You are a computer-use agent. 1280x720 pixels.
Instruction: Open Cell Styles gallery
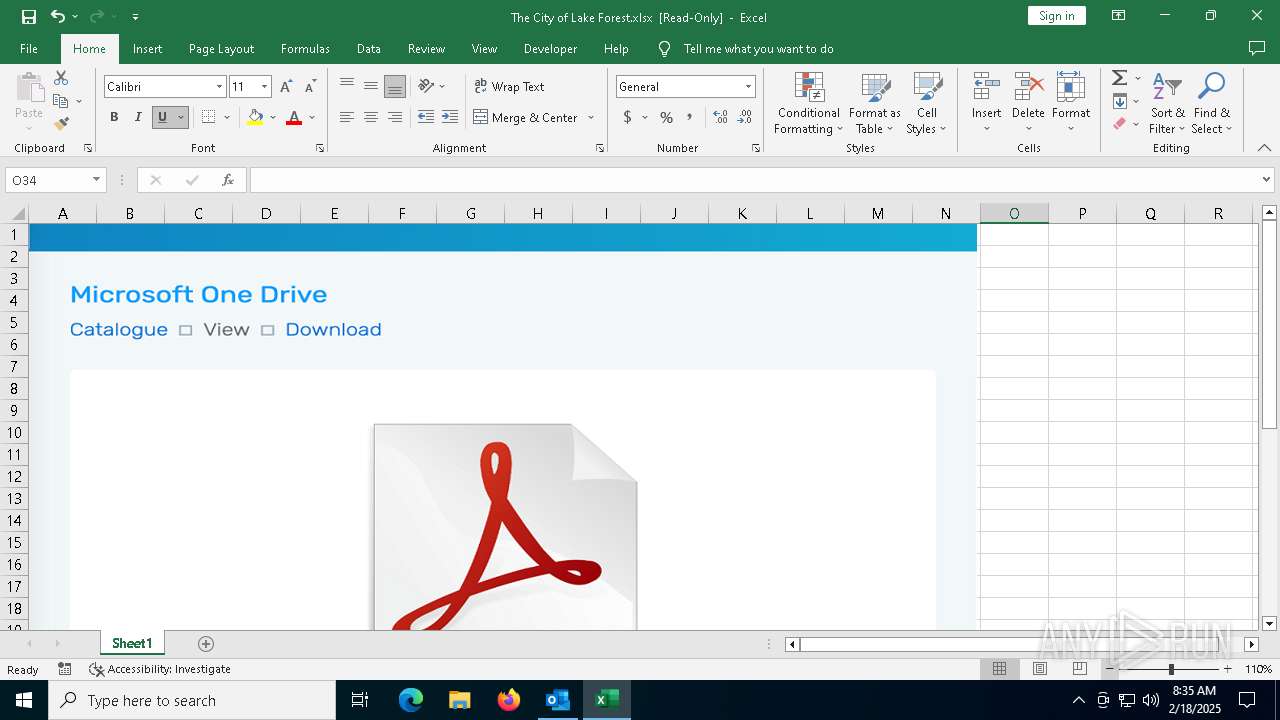[926, 103]
